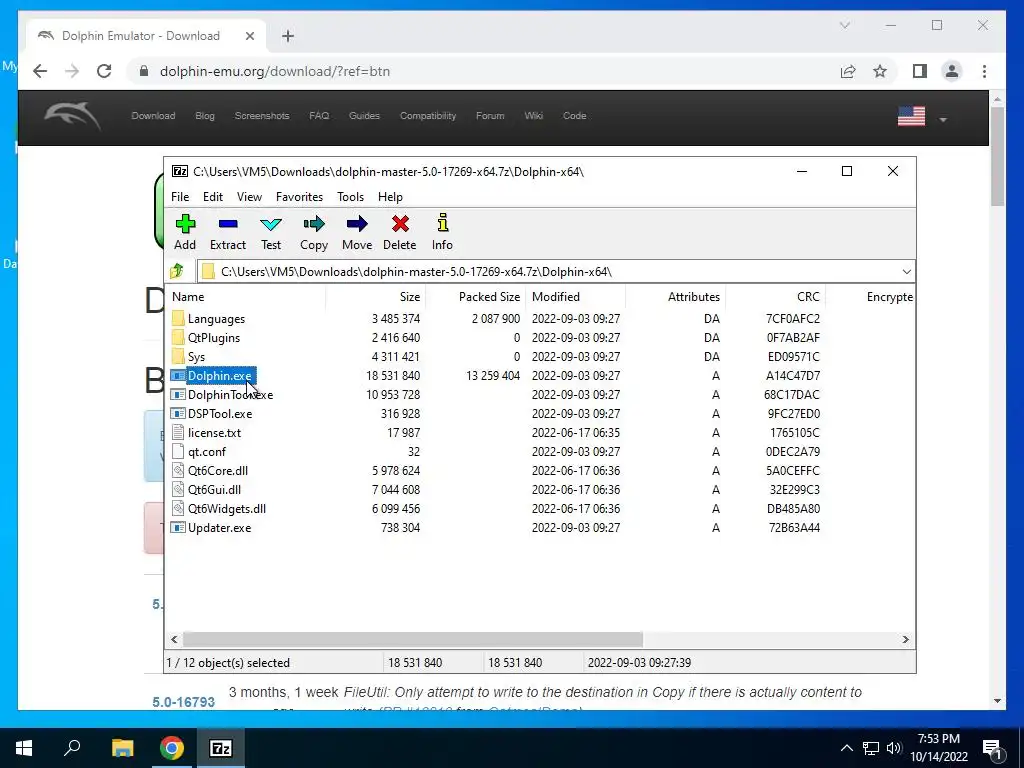Open Compatibility link in website navbar

(x=428, y=116)
